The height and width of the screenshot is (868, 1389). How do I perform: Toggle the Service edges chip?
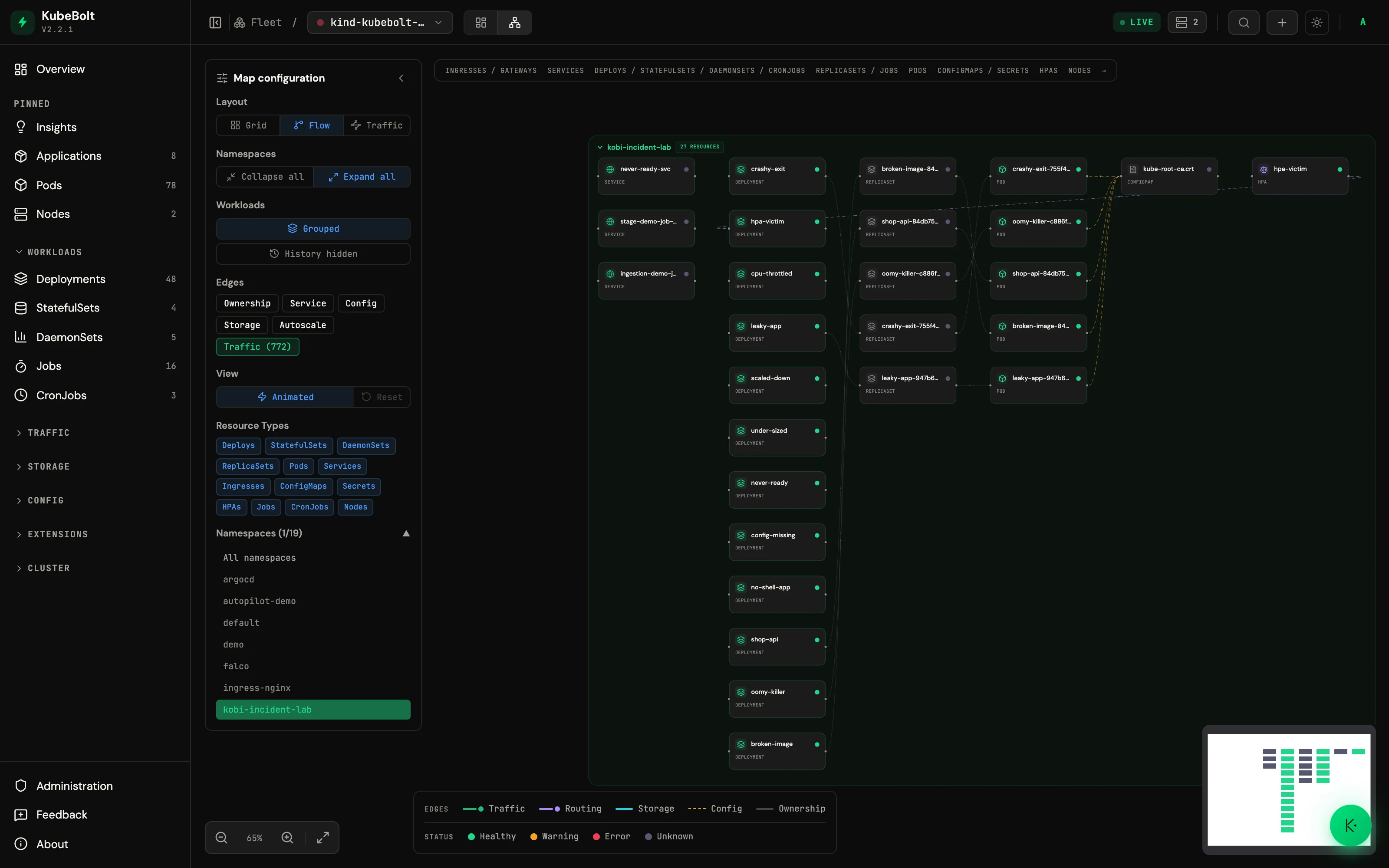coord(308,303)
